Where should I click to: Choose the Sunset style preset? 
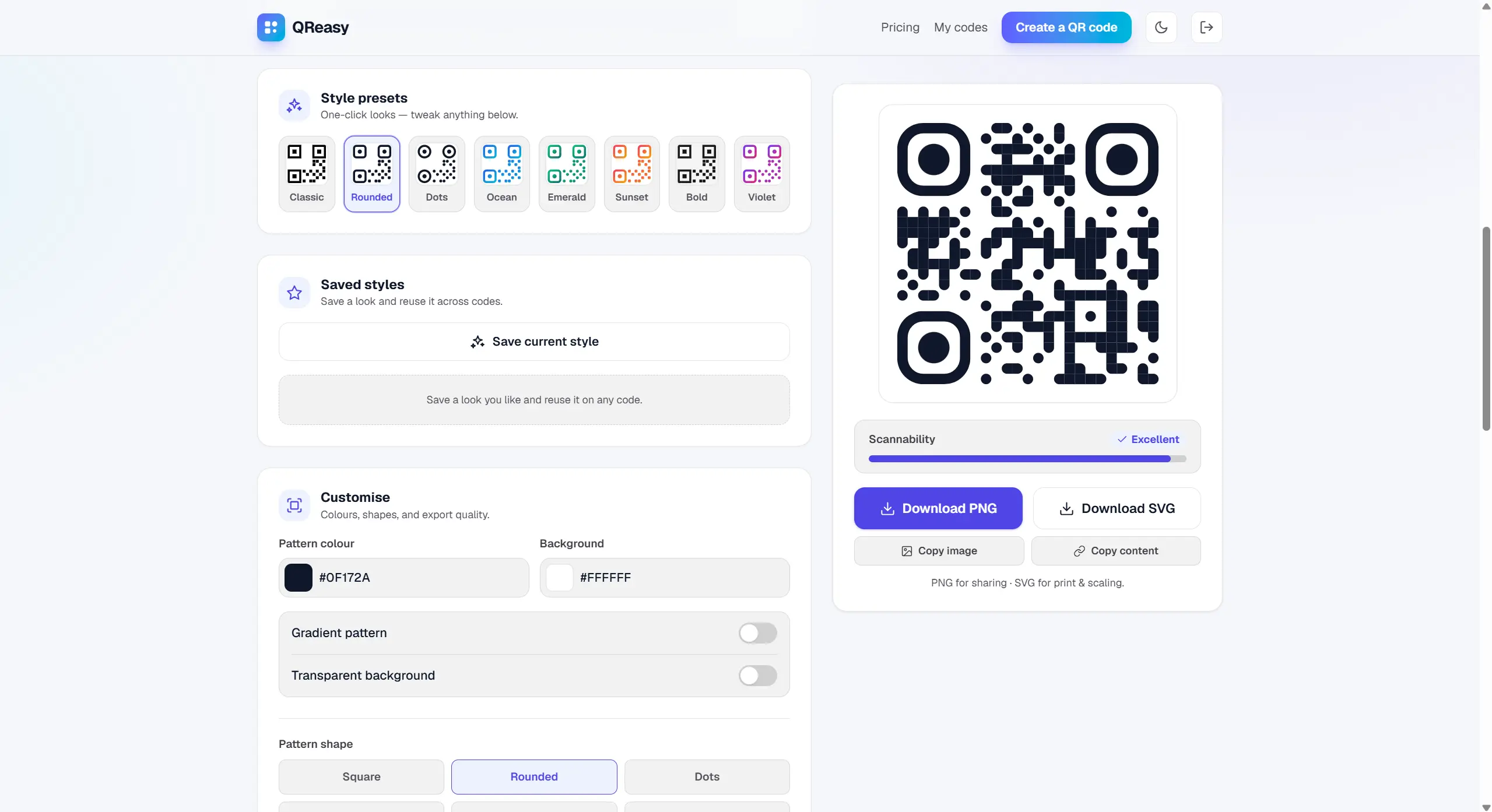pos(632,174)
